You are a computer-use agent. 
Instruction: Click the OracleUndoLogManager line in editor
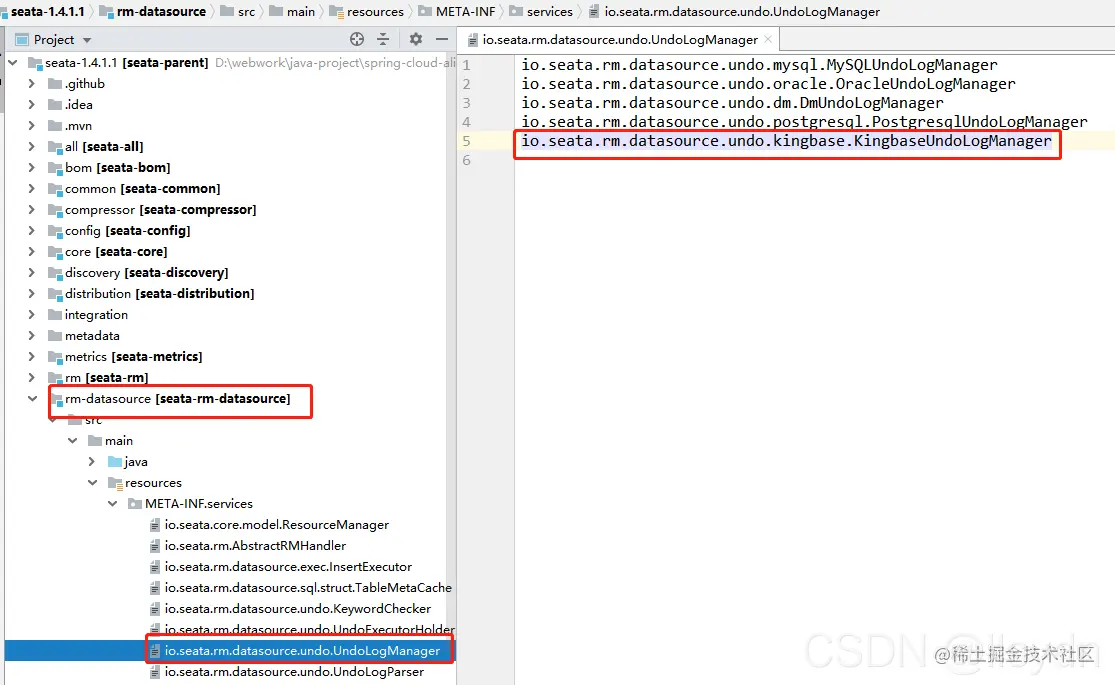click(768, 84)
